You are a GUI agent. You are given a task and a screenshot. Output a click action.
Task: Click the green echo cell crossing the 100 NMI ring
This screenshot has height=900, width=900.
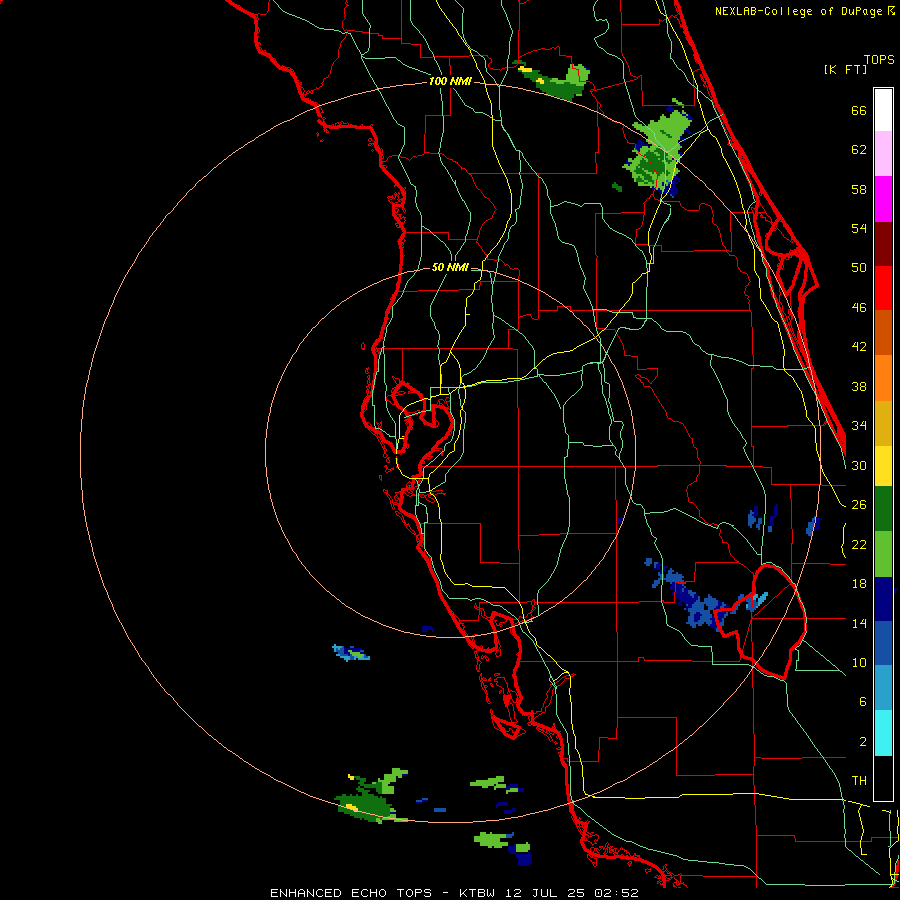point(658,149)
